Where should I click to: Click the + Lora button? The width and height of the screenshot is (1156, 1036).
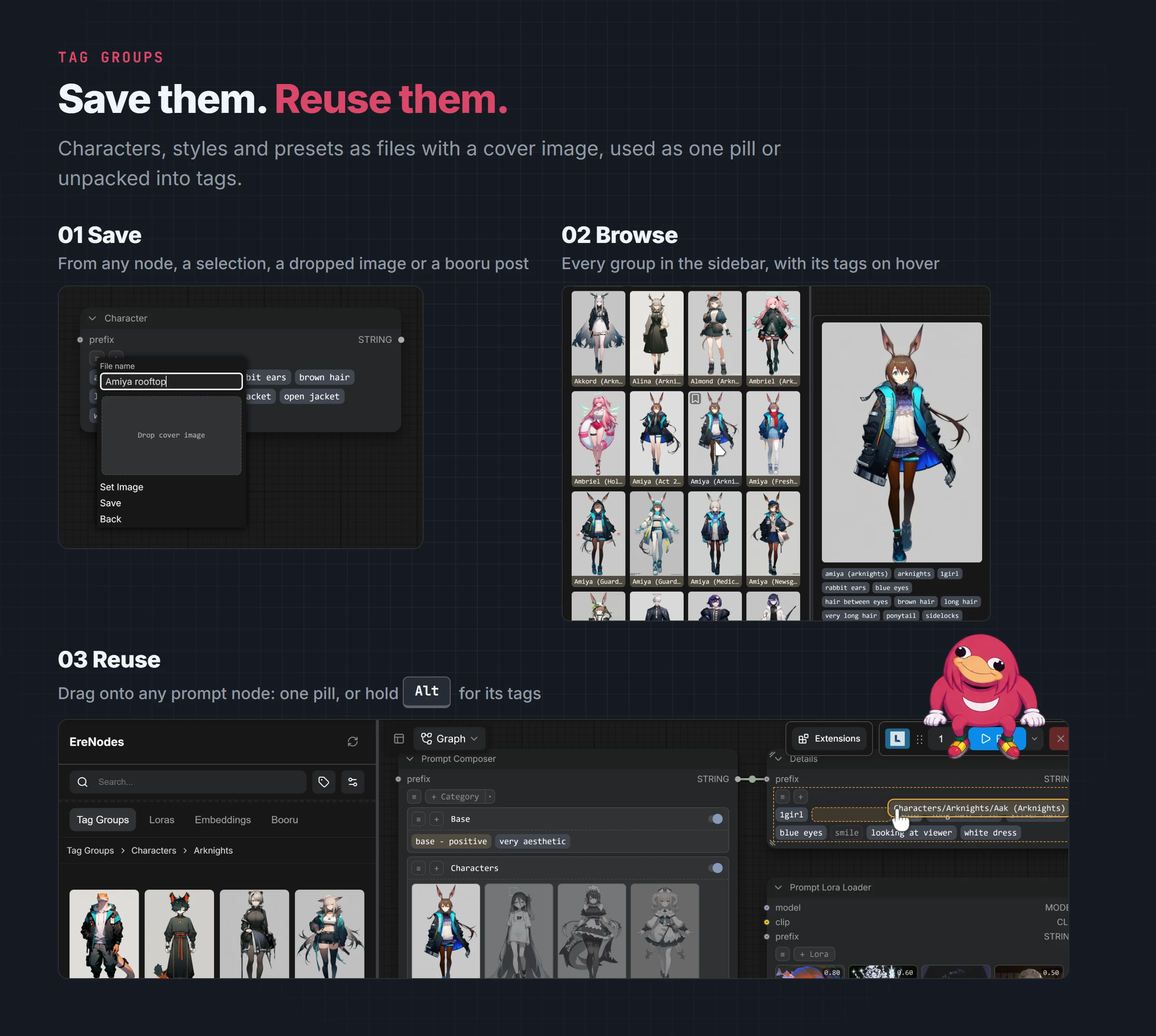click(814, 954)
